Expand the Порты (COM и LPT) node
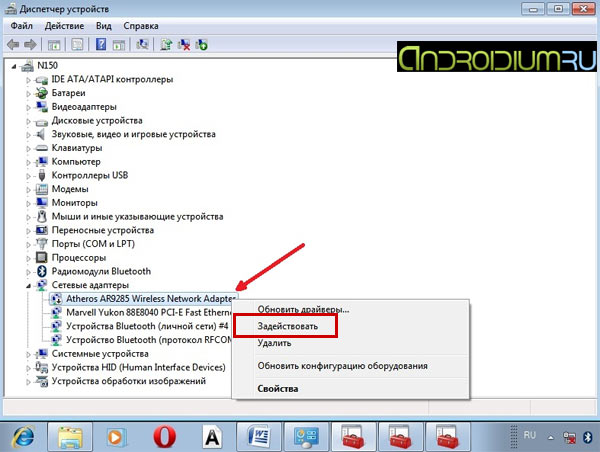 point(28,245)
